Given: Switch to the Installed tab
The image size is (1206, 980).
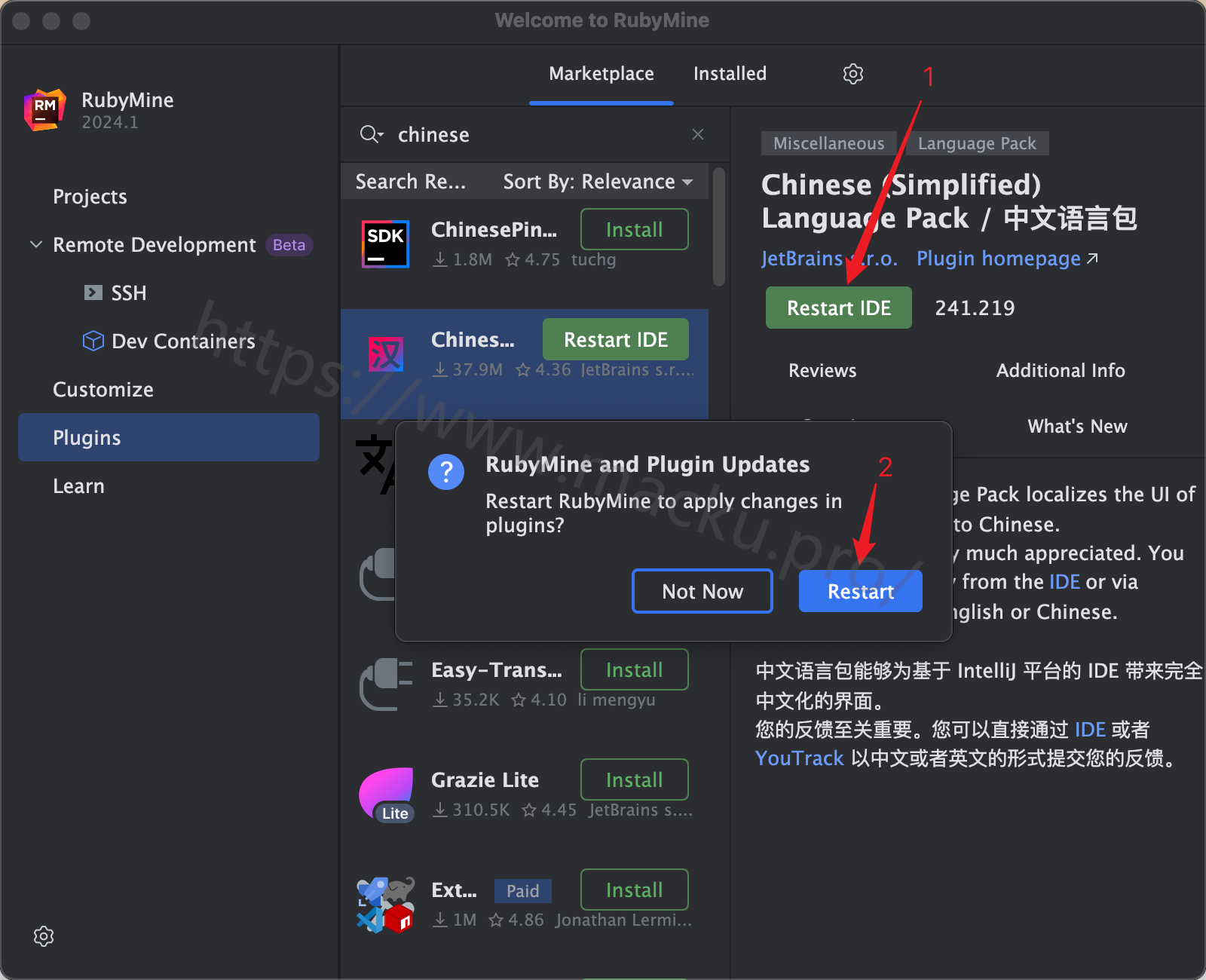Looking at the screenshot, I should (730, 74).
